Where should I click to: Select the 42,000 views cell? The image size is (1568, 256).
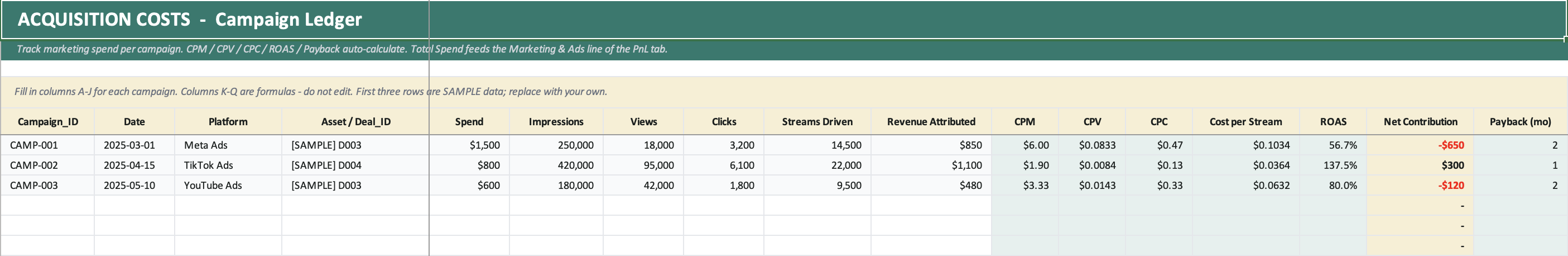(643, 186)
